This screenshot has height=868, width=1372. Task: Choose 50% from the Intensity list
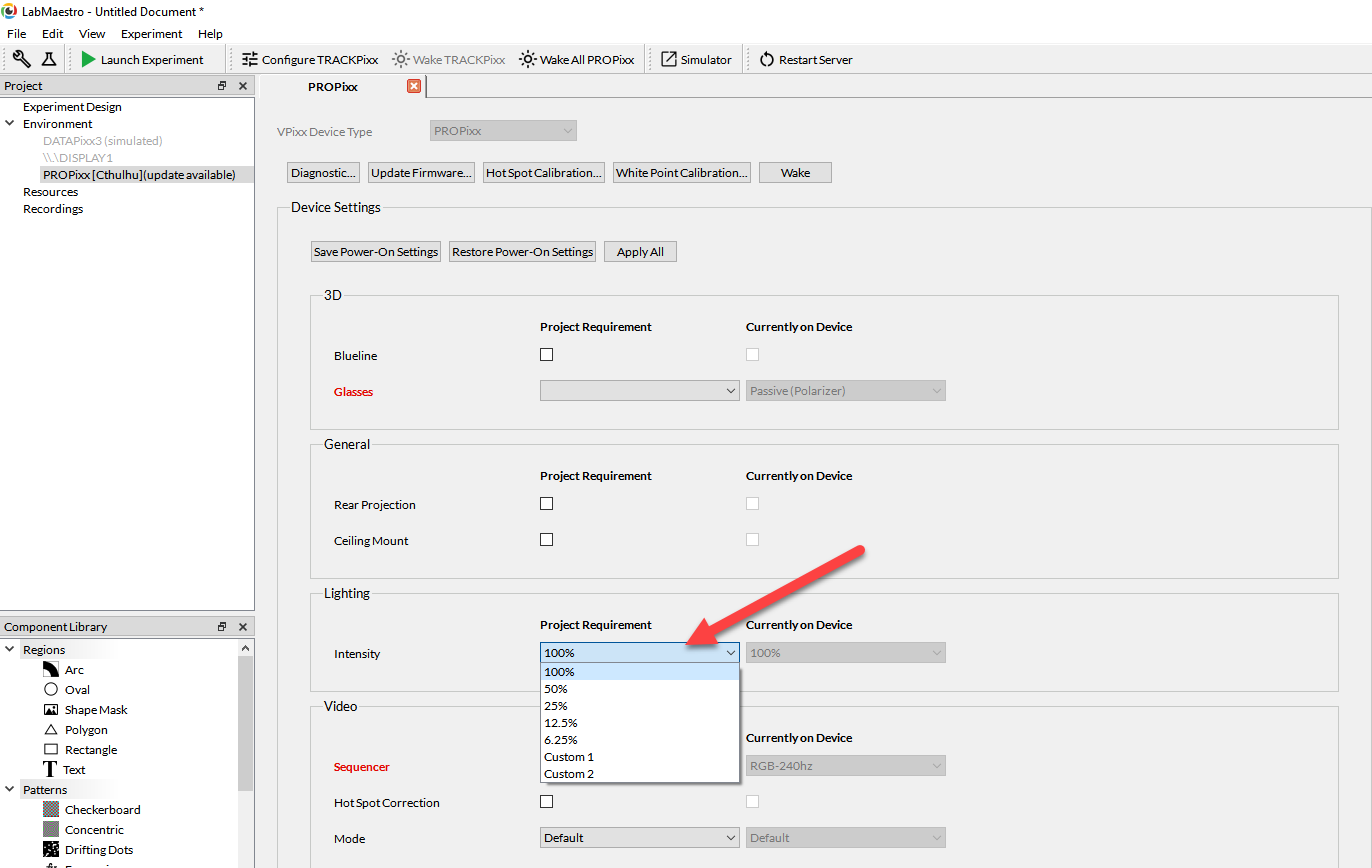click(x=556, y=689)
